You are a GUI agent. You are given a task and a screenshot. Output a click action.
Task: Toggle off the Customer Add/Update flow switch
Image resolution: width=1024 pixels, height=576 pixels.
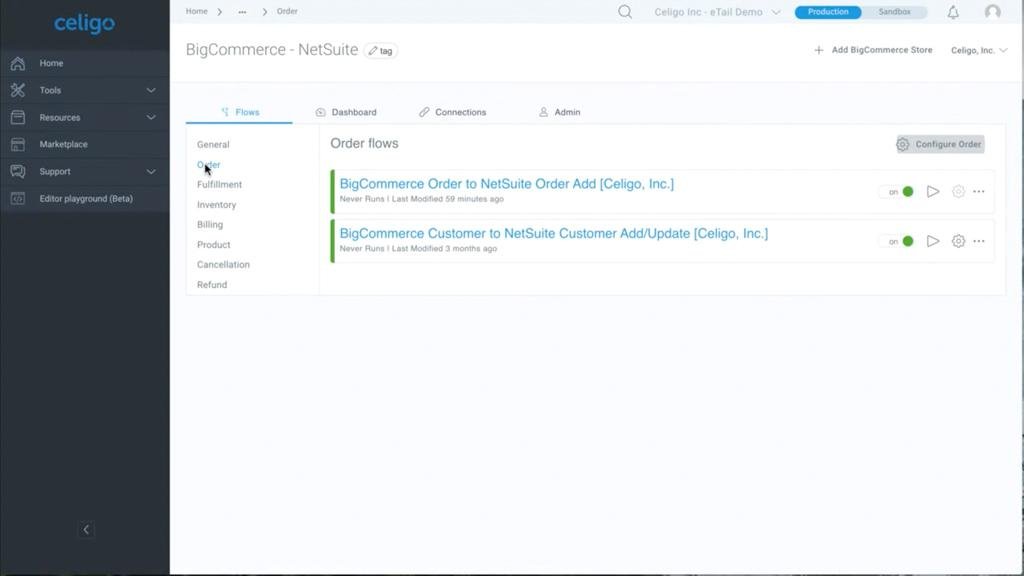(901, 241)
